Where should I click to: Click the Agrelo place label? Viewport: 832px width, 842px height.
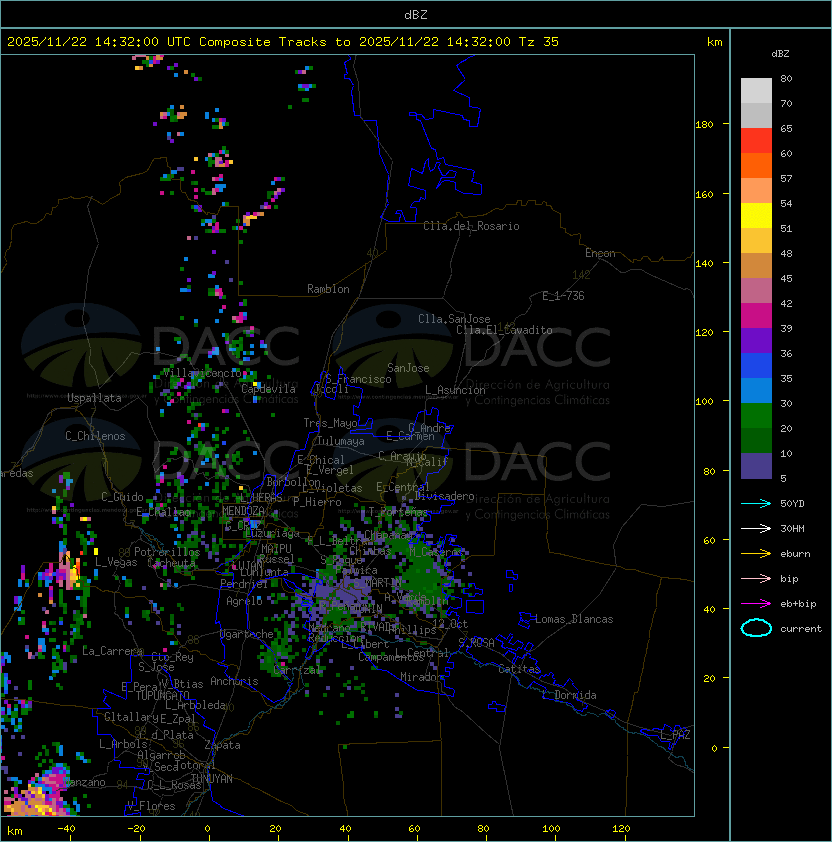click(x=244, y=601)
